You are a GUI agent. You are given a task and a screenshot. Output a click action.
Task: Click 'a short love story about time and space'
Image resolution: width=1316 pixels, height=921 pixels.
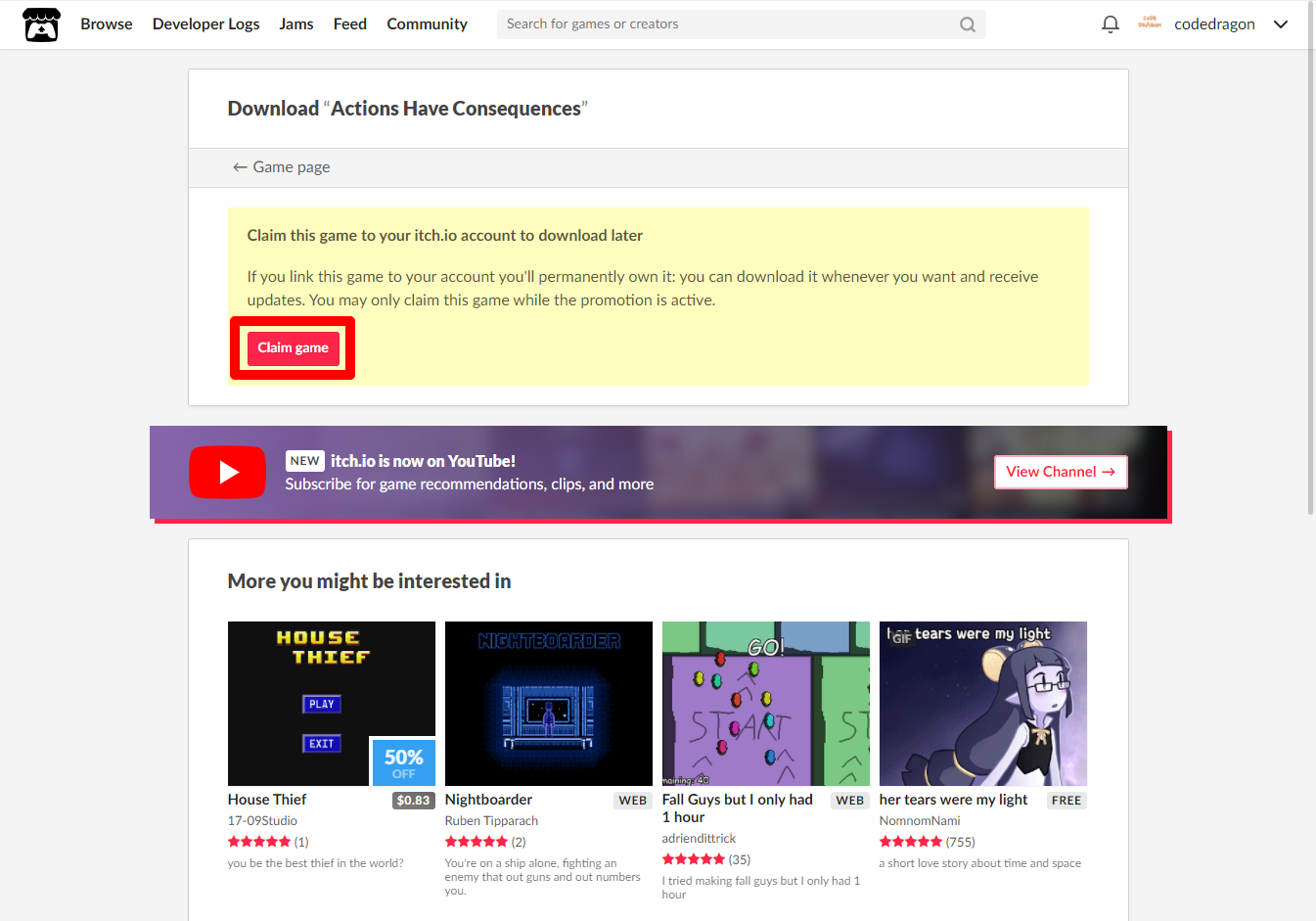point(980,863)
